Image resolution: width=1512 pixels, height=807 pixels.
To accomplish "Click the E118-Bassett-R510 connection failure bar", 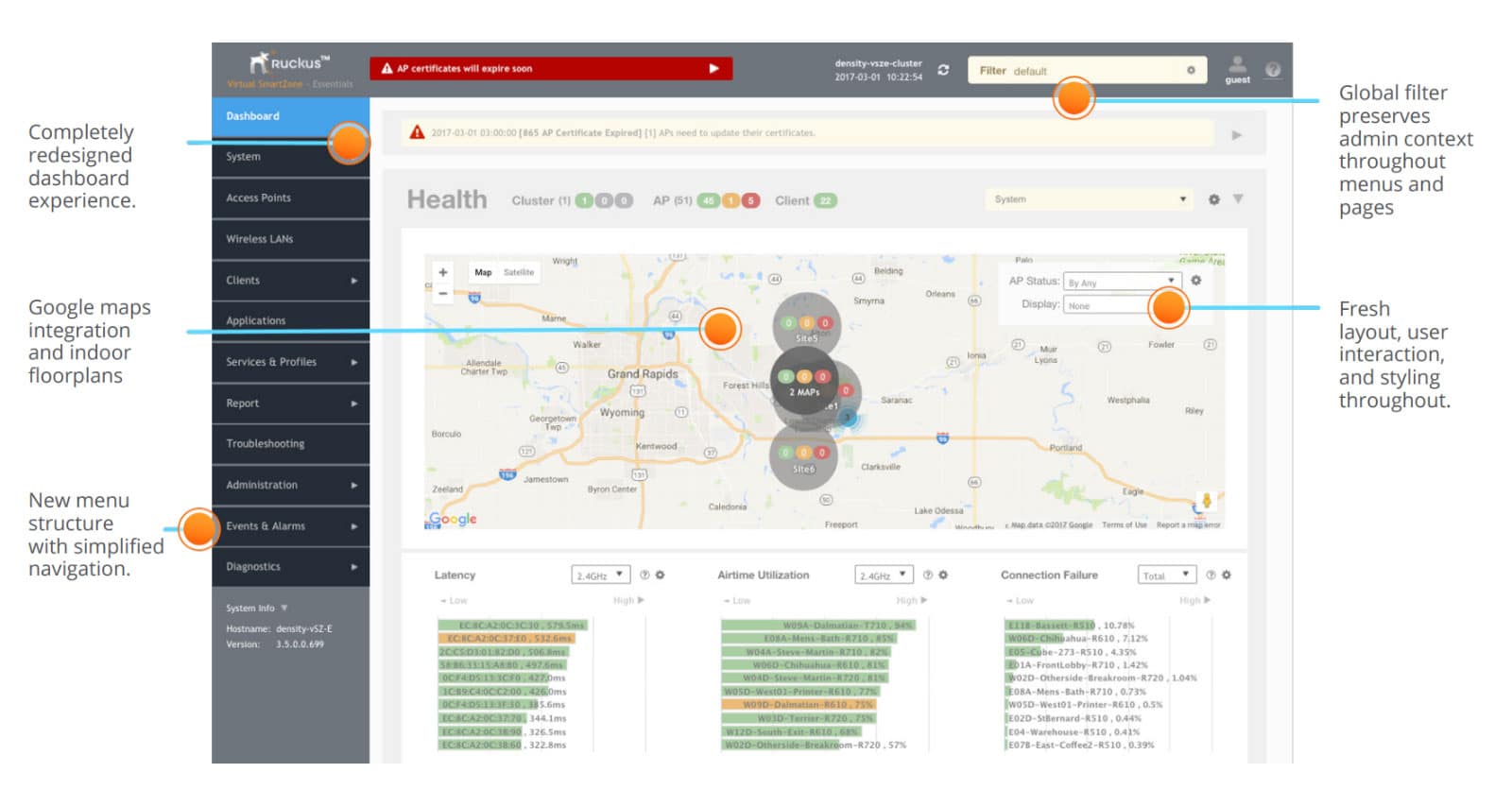I will [1050, 626].
